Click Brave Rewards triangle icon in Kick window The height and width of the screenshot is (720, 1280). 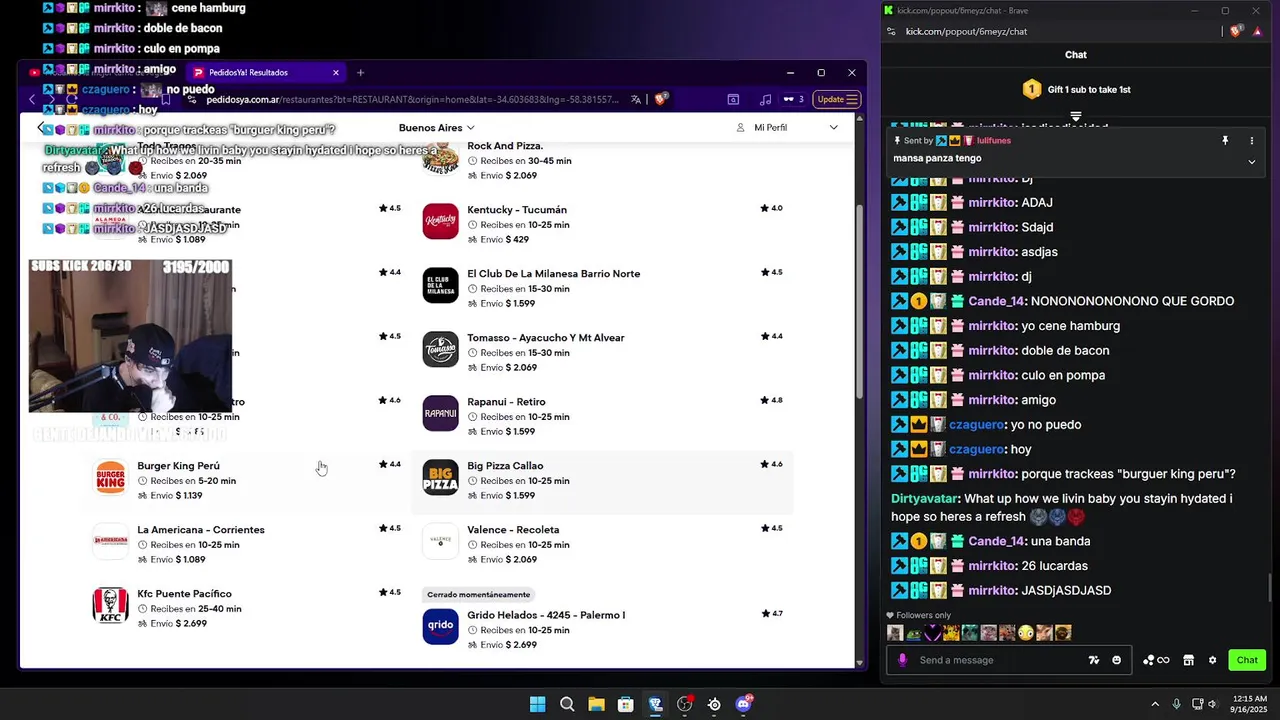(1257, 32)
